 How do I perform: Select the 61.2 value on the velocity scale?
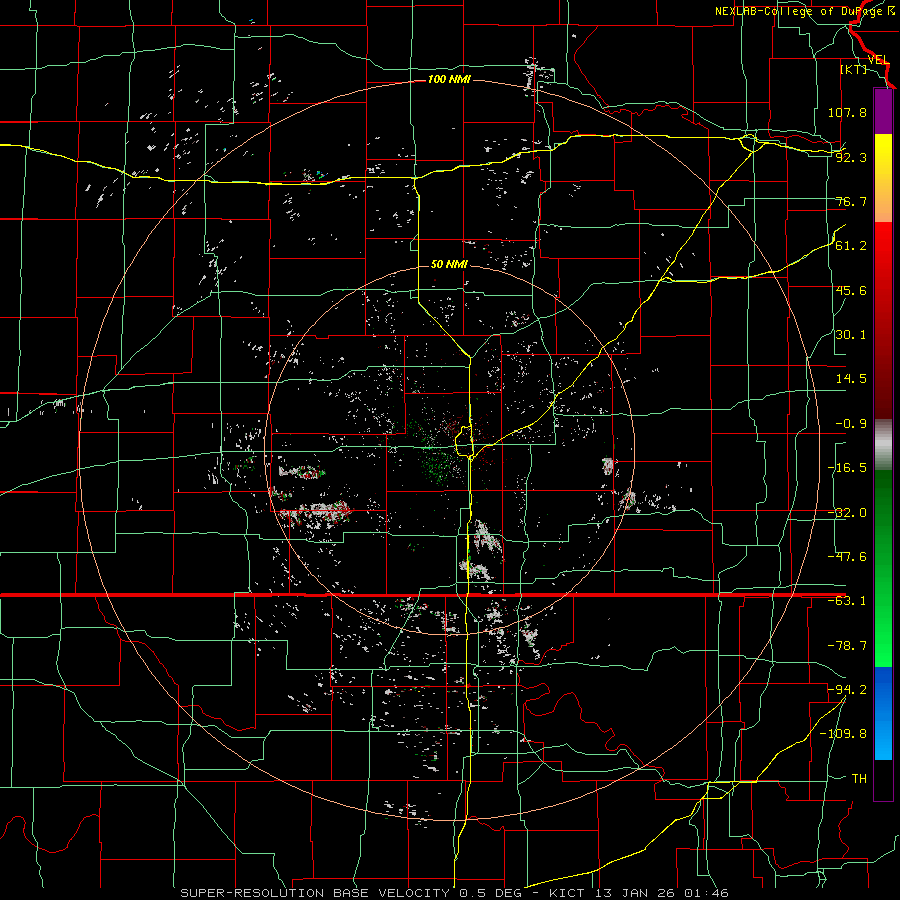(851, 246)
